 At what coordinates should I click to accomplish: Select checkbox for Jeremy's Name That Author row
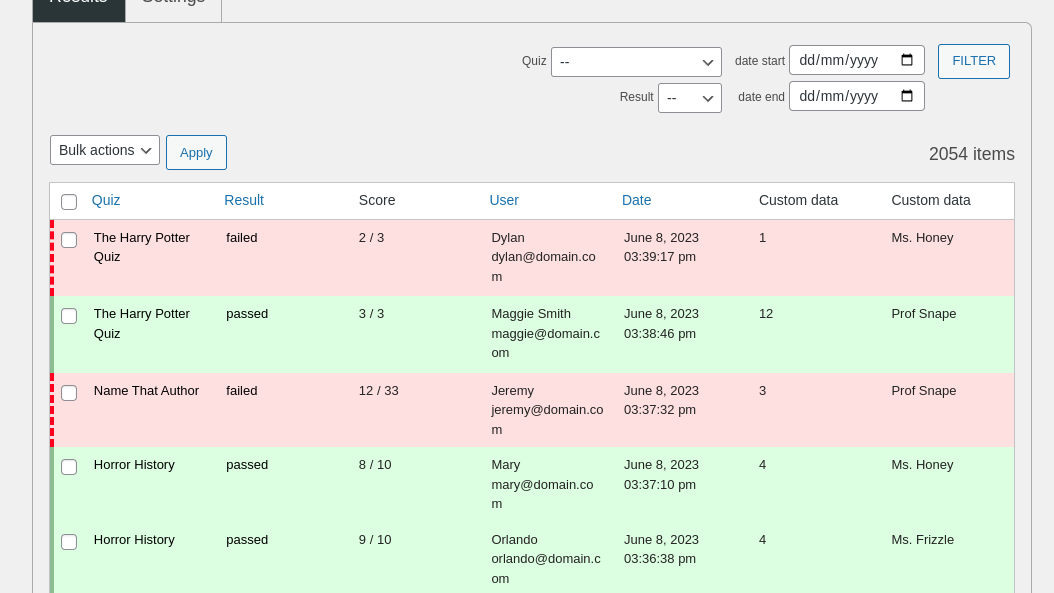click(69, 393)
